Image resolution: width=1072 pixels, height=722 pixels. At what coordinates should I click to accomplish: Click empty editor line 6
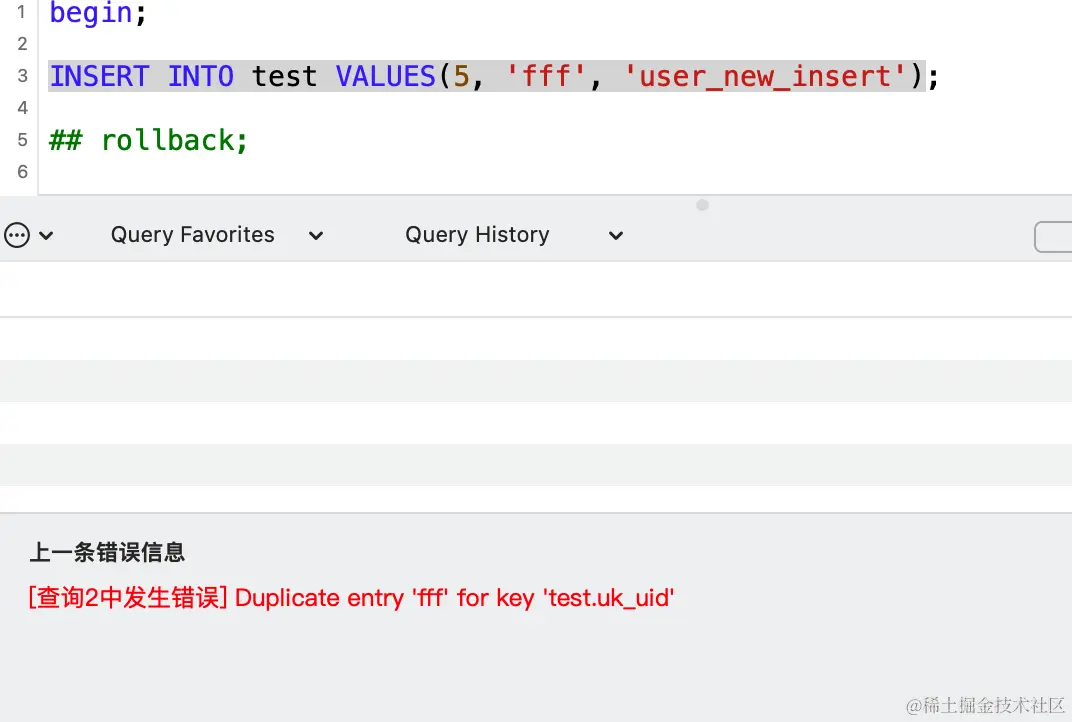(x=555, y=172)
